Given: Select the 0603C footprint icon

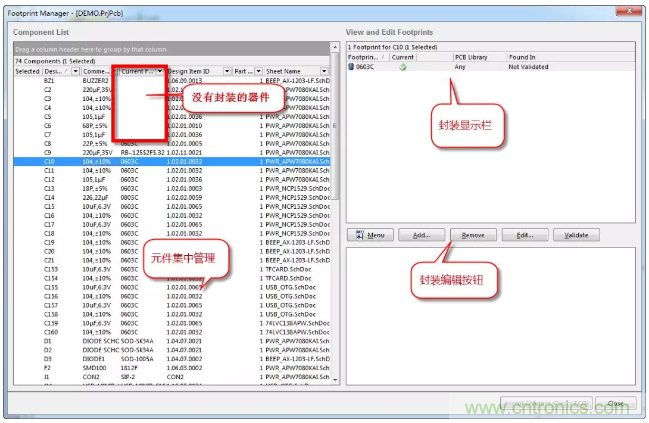Looking at the screenshot, I should pos(352,68).
